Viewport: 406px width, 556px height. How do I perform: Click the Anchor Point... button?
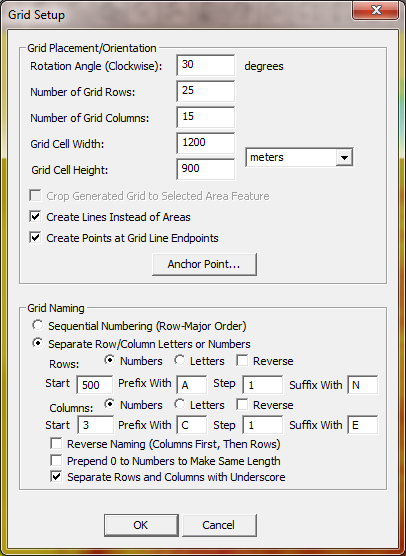click(204, 264)
